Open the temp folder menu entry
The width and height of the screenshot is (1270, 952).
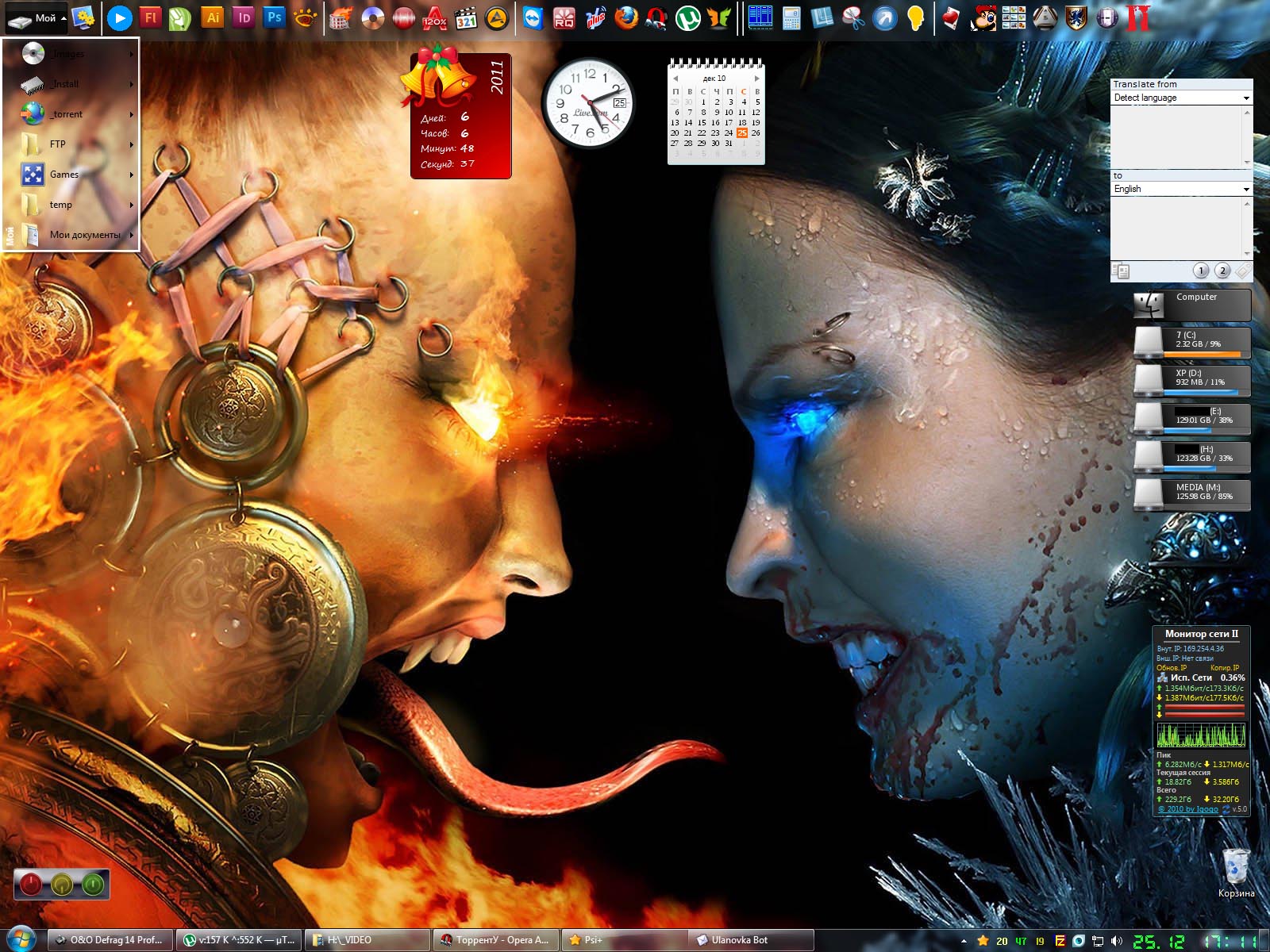coord(77,205)
